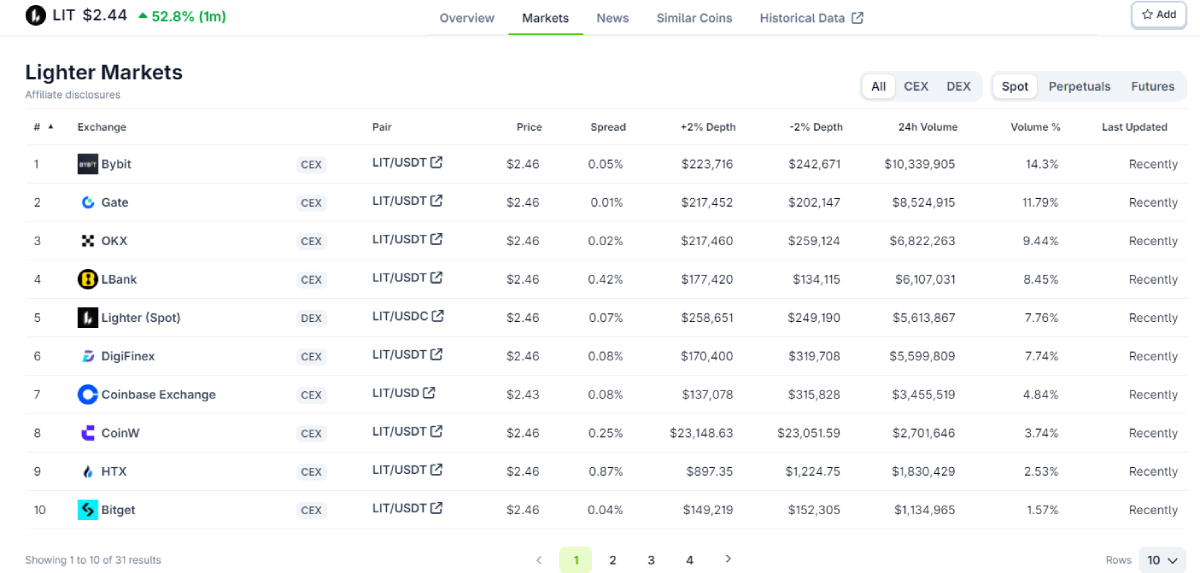
Task: Filter markets by CEX
Action: (x=916, y=86)
